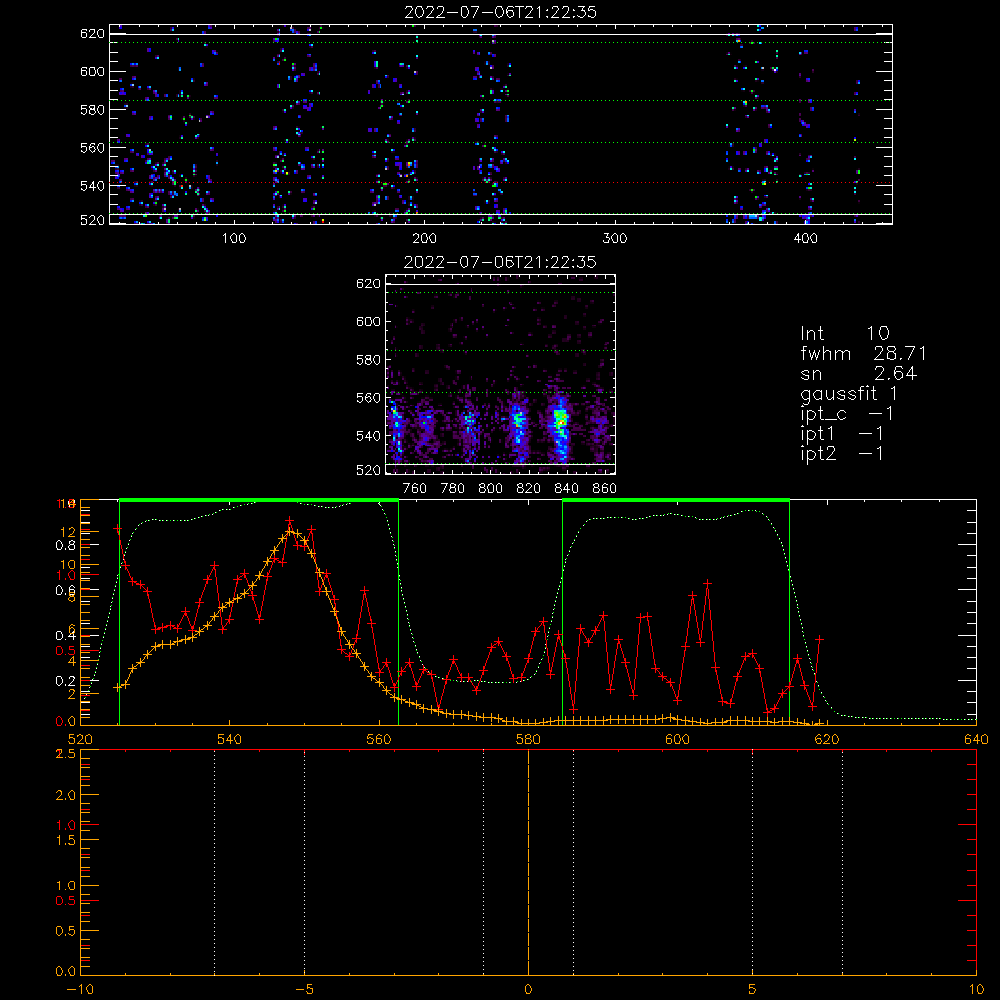Screen dimensions: 1000x1000
Task: Click the right thick green bar atop profile plot
Action: tap(676, 500)
